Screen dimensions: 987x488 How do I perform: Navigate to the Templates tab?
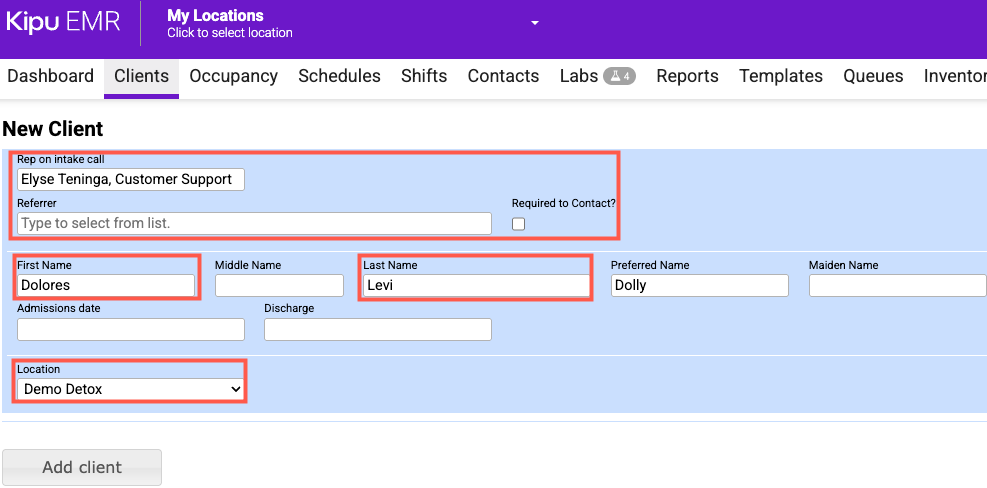(x=781, y=76)
